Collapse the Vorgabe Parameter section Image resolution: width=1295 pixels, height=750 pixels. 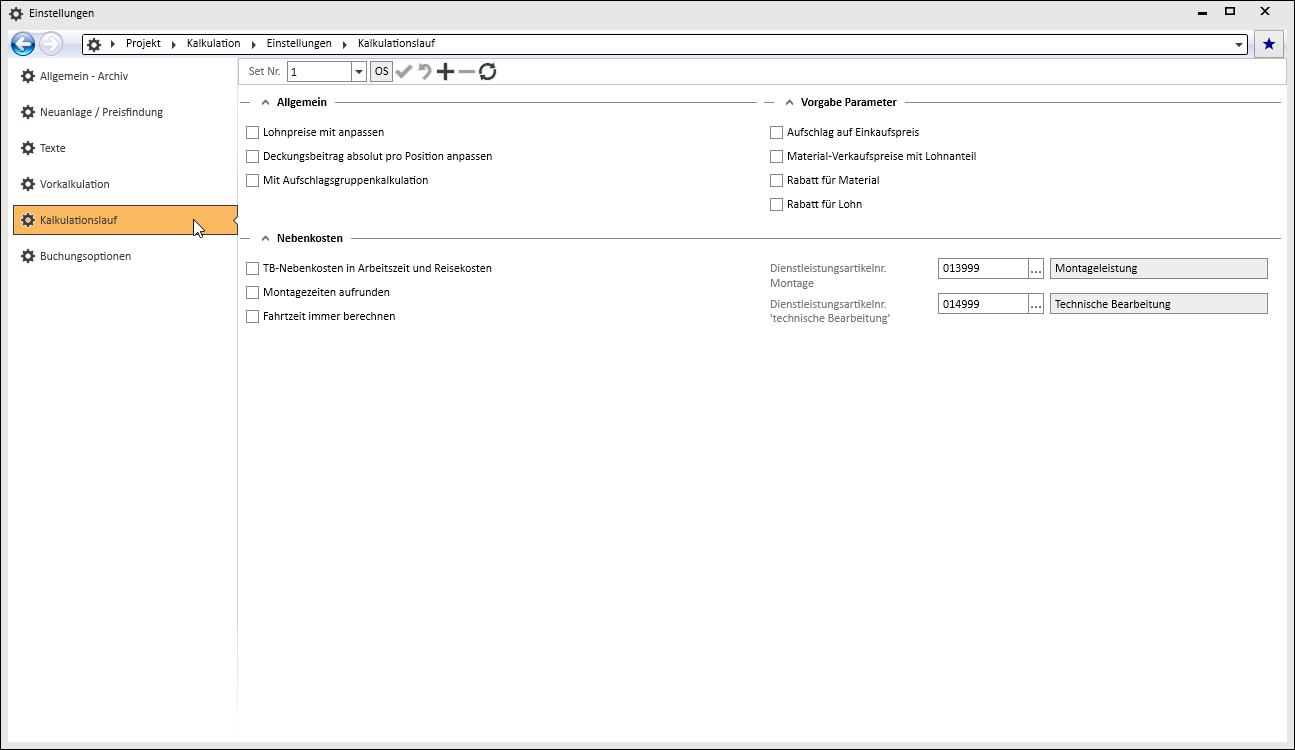click(x=789, y=102)
